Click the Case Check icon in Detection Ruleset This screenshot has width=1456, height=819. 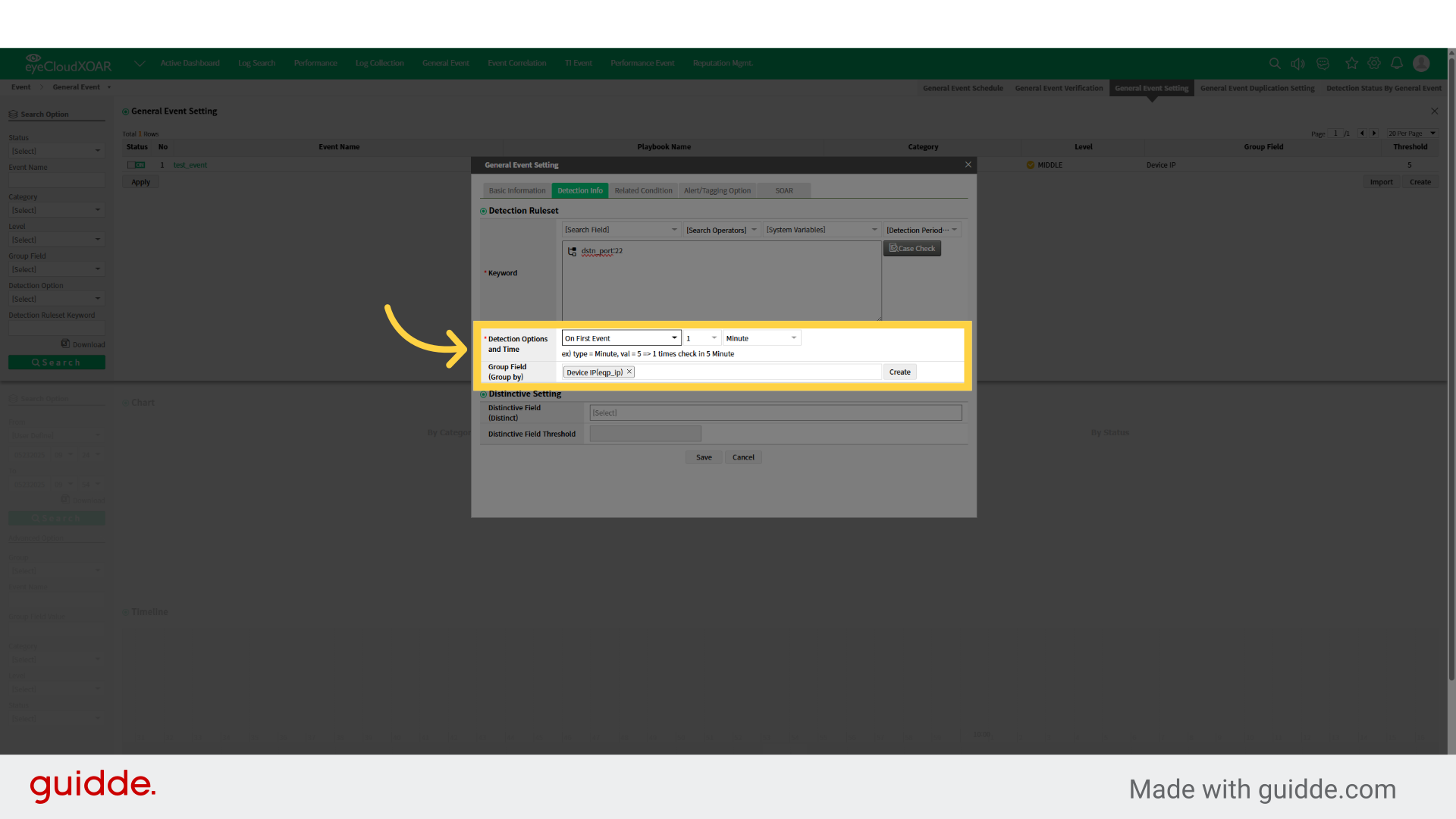pyautogui.click(x=912, y=248)
